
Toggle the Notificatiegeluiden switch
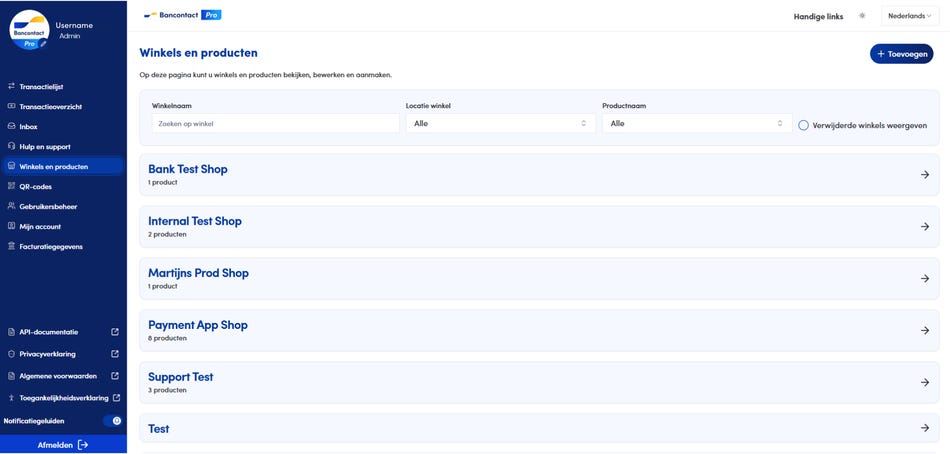point(112,421)
